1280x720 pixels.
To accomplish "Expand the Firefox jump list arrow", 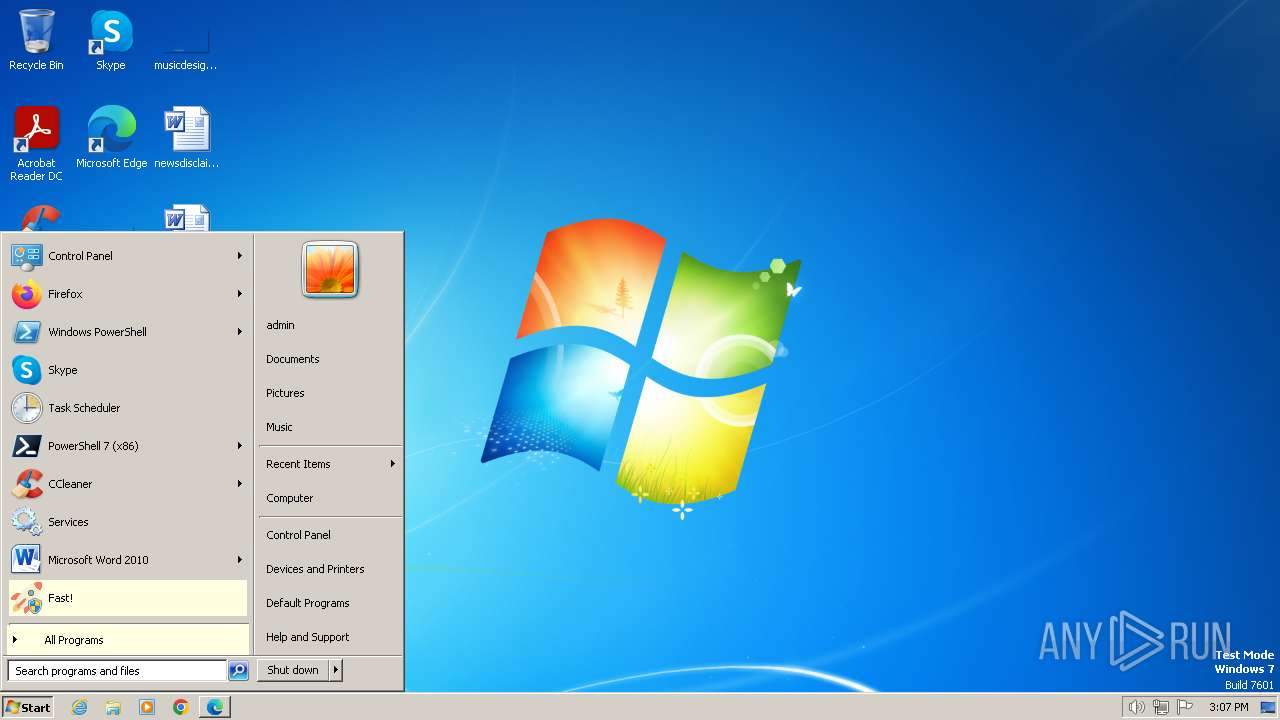I will [240, 294].
